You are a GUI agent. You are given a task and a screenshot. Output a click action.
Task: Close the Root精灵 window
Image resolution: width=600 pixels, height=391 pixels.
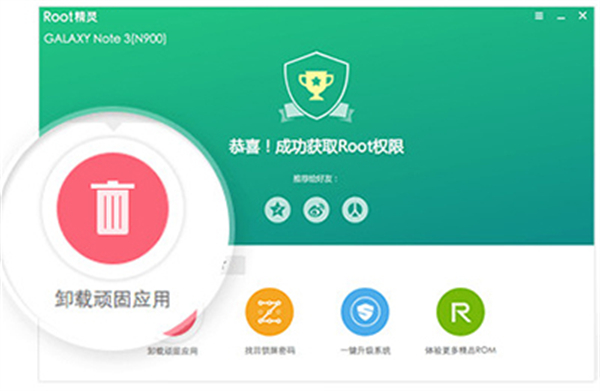pos(582,16)
